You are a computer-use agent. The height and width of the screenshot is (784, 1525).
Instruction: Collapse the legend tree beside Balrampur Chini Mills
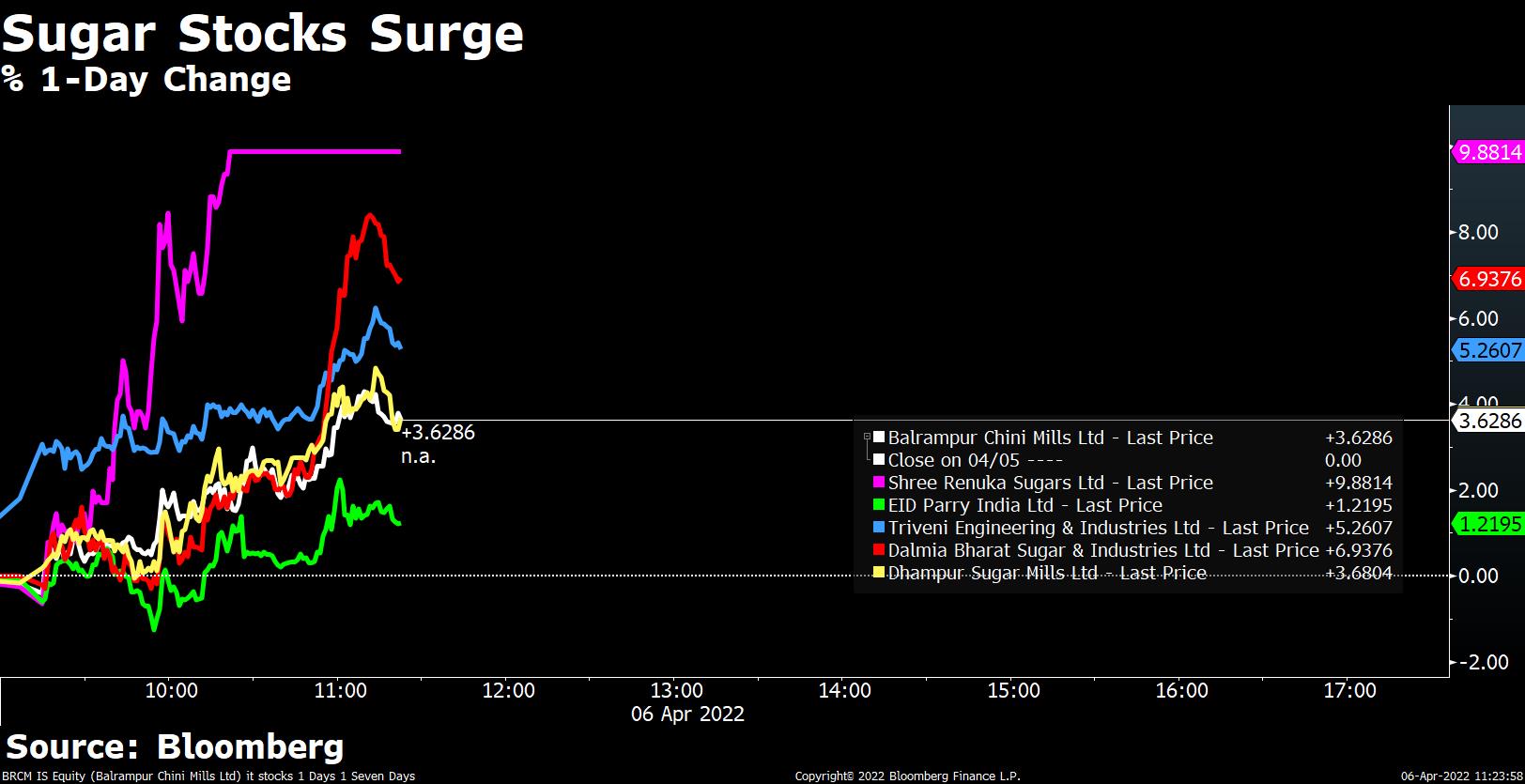(867, 438)
